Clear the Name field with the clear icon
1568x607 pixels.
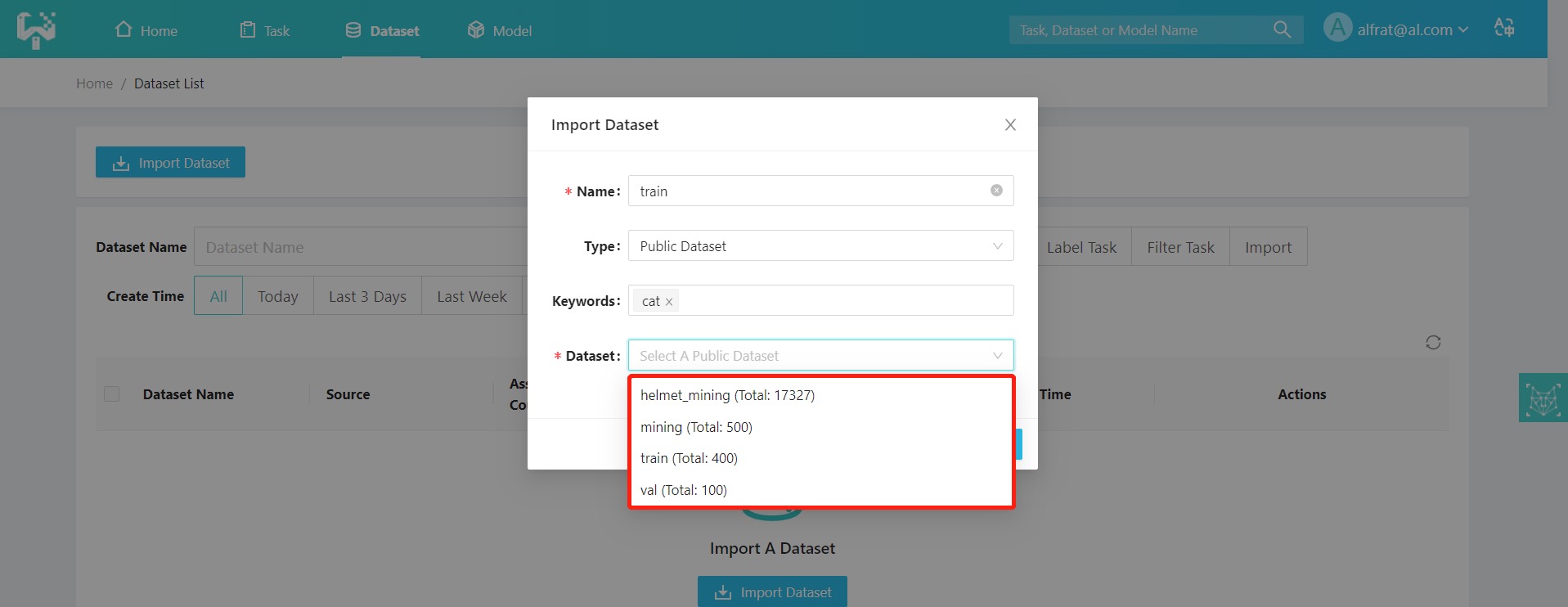[996, 191]
